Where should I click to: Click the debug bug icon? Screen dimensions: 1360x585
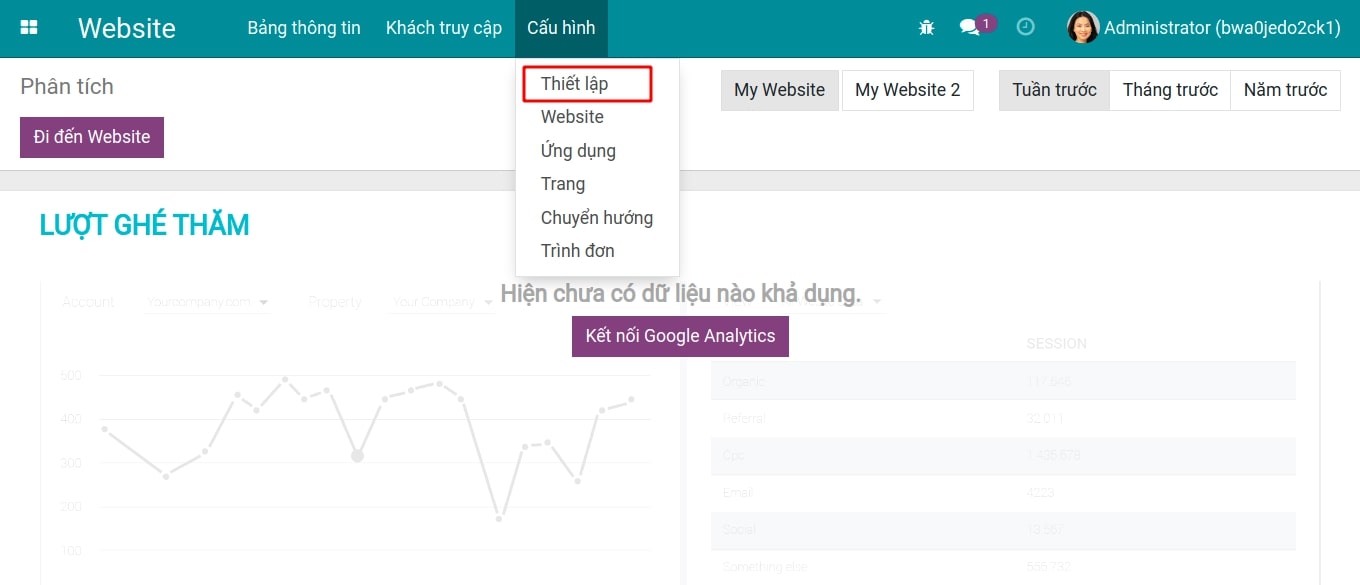[x=926, y=27]
